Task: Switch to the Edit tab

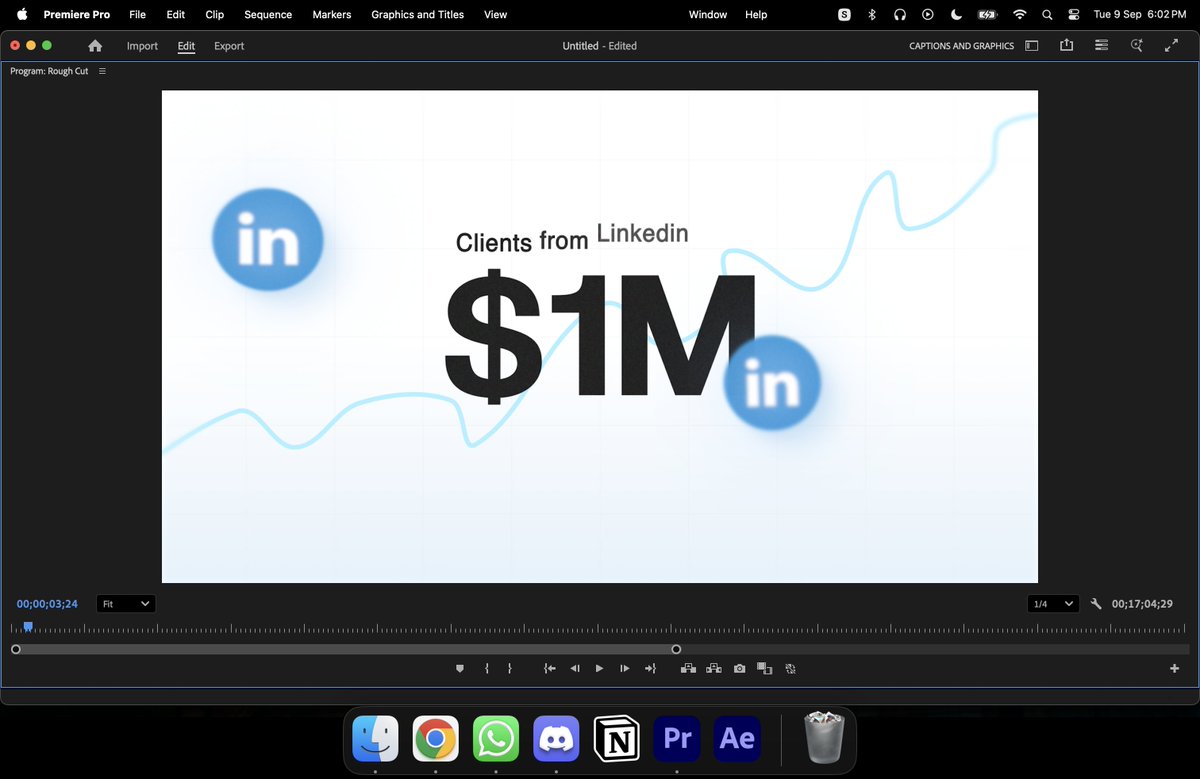Action: coord(186,46)
